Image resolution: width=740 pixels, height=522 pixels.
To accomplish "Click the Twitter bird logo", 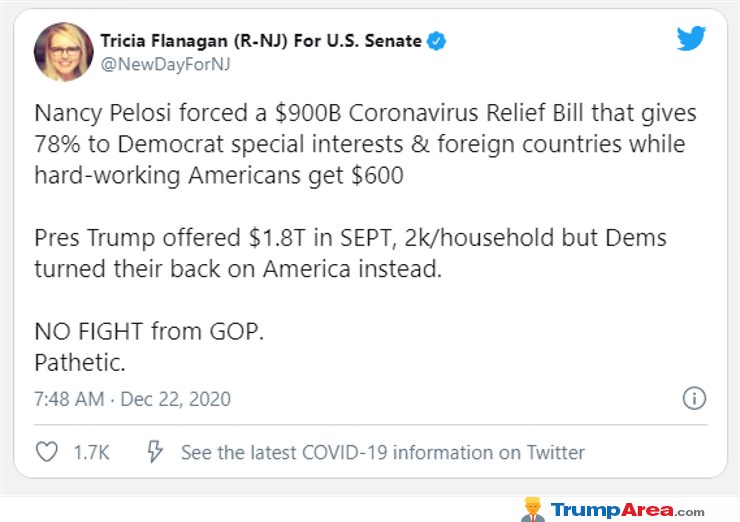I will (x=691, y=38).
